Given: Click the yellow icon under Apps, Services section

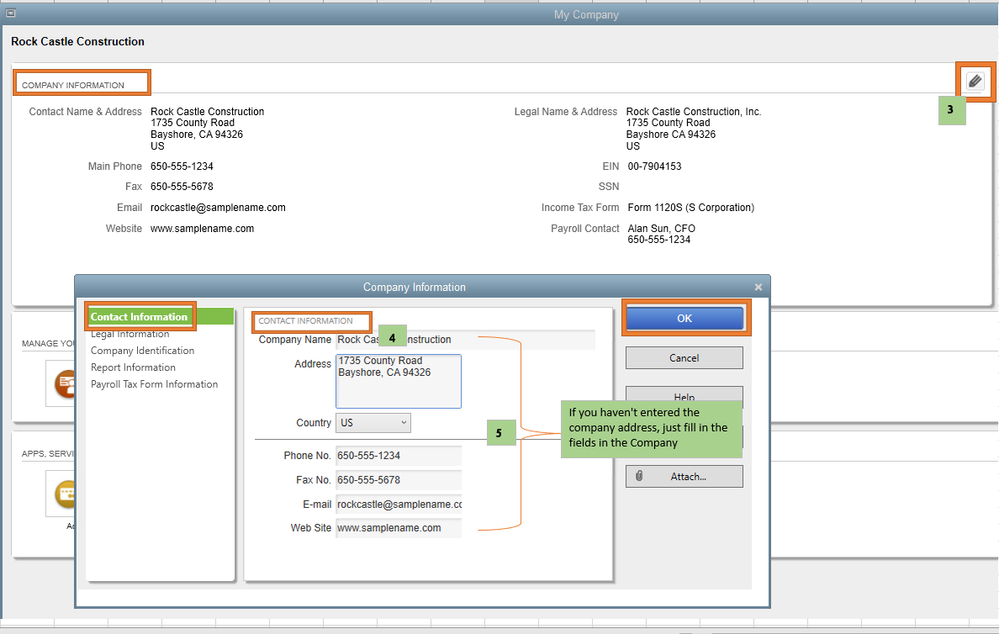Looking at the screenshot, I should [66, 494].
